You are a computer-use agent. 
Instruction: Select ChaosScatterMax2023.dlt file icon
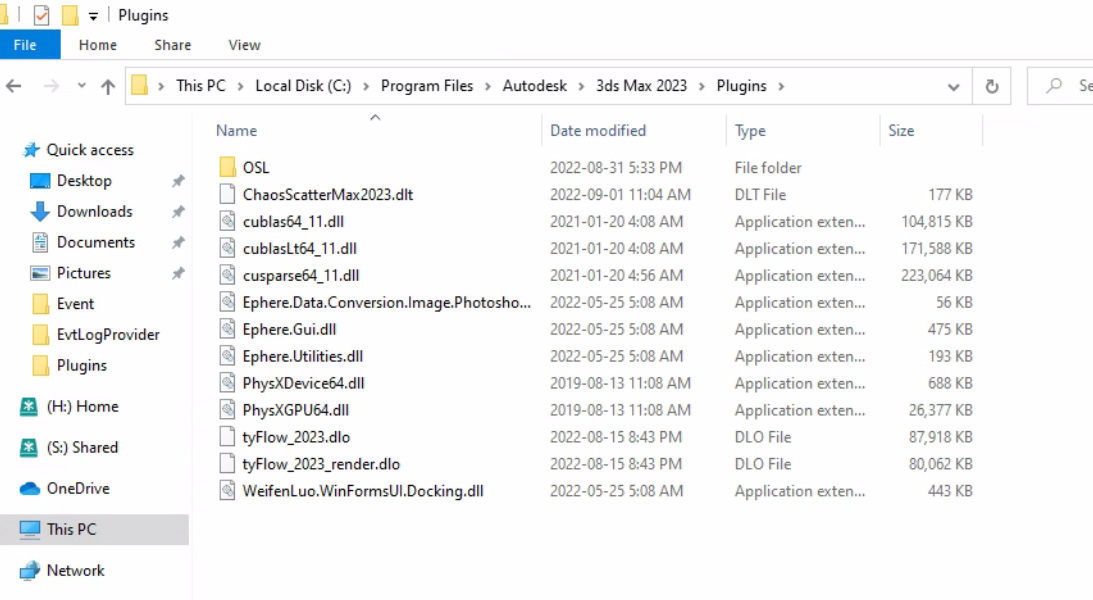pyautogui.click(x=227, y=194)
